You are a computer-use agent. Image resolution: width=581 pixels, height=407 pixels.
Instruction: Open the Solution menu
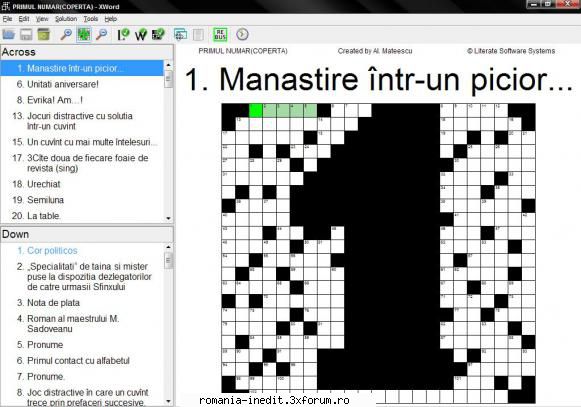coord(66,19)
